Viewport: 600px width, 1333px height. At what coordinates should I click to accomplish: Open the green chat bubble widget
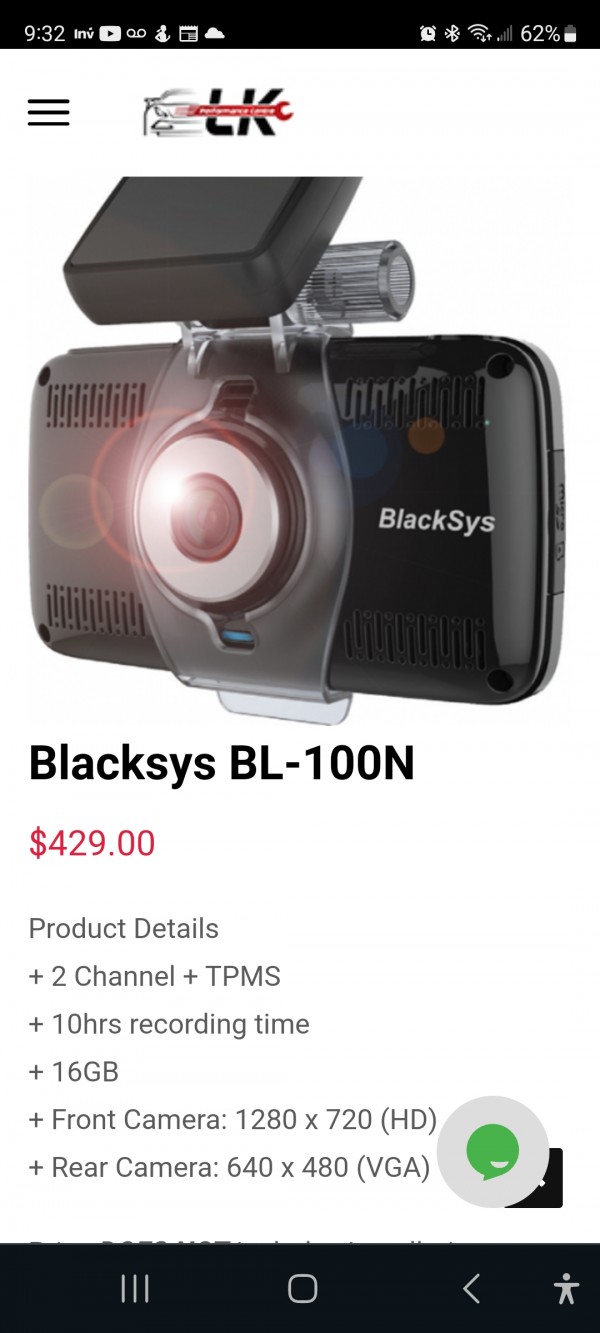pyautogui.click(x=493, y=1152)
